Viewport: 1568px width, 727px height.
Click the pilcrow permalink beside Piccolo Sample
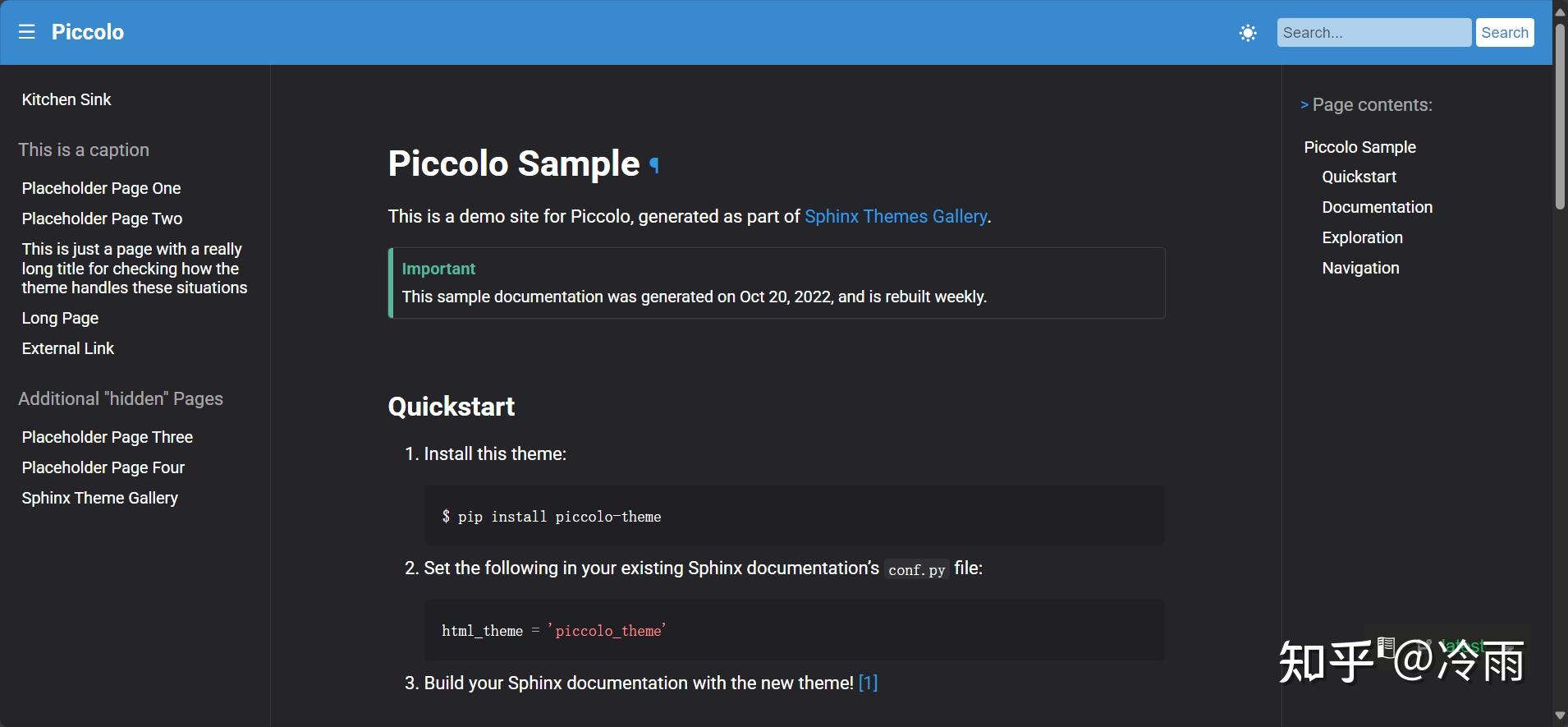click(654, 164)
